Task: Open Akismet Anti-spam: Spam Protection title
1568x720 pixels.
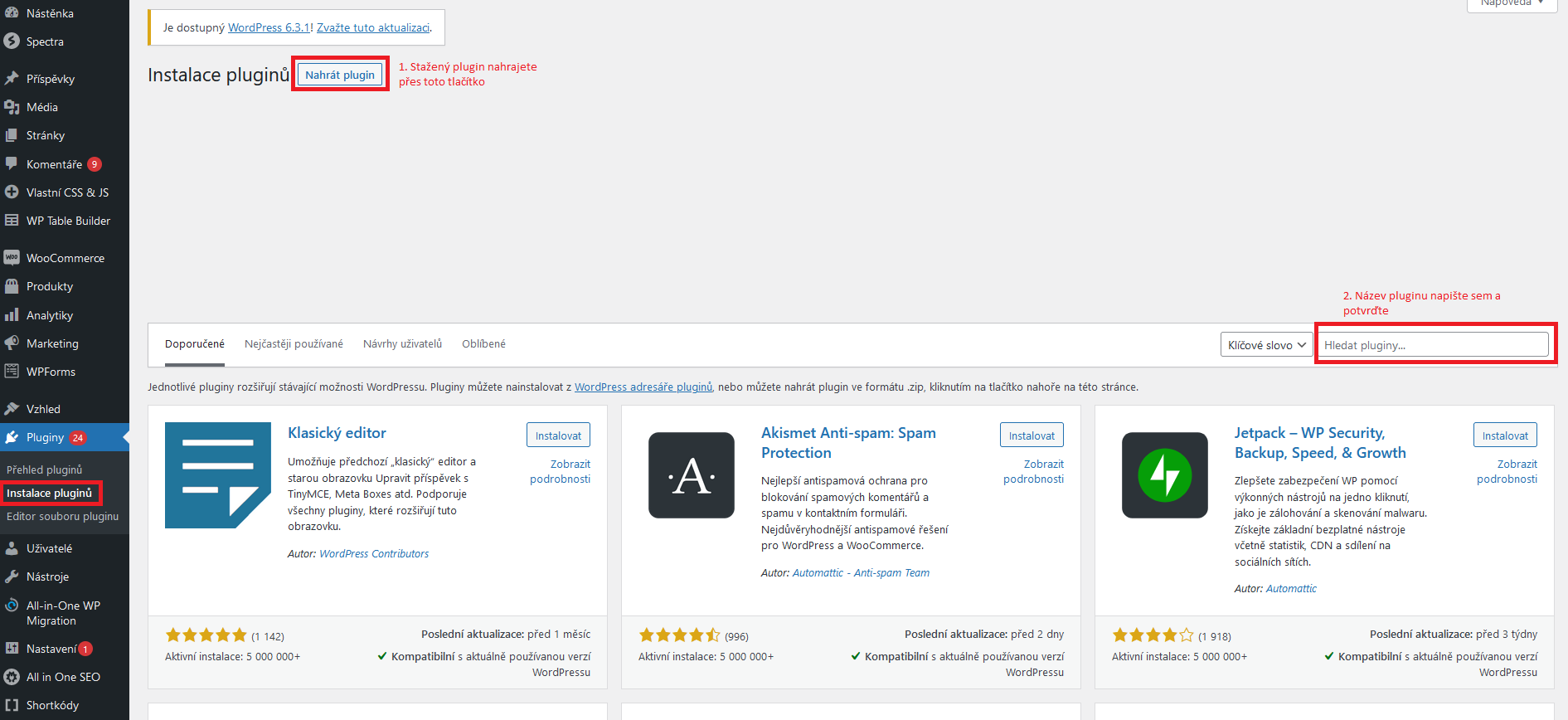Action: (848, 443)
